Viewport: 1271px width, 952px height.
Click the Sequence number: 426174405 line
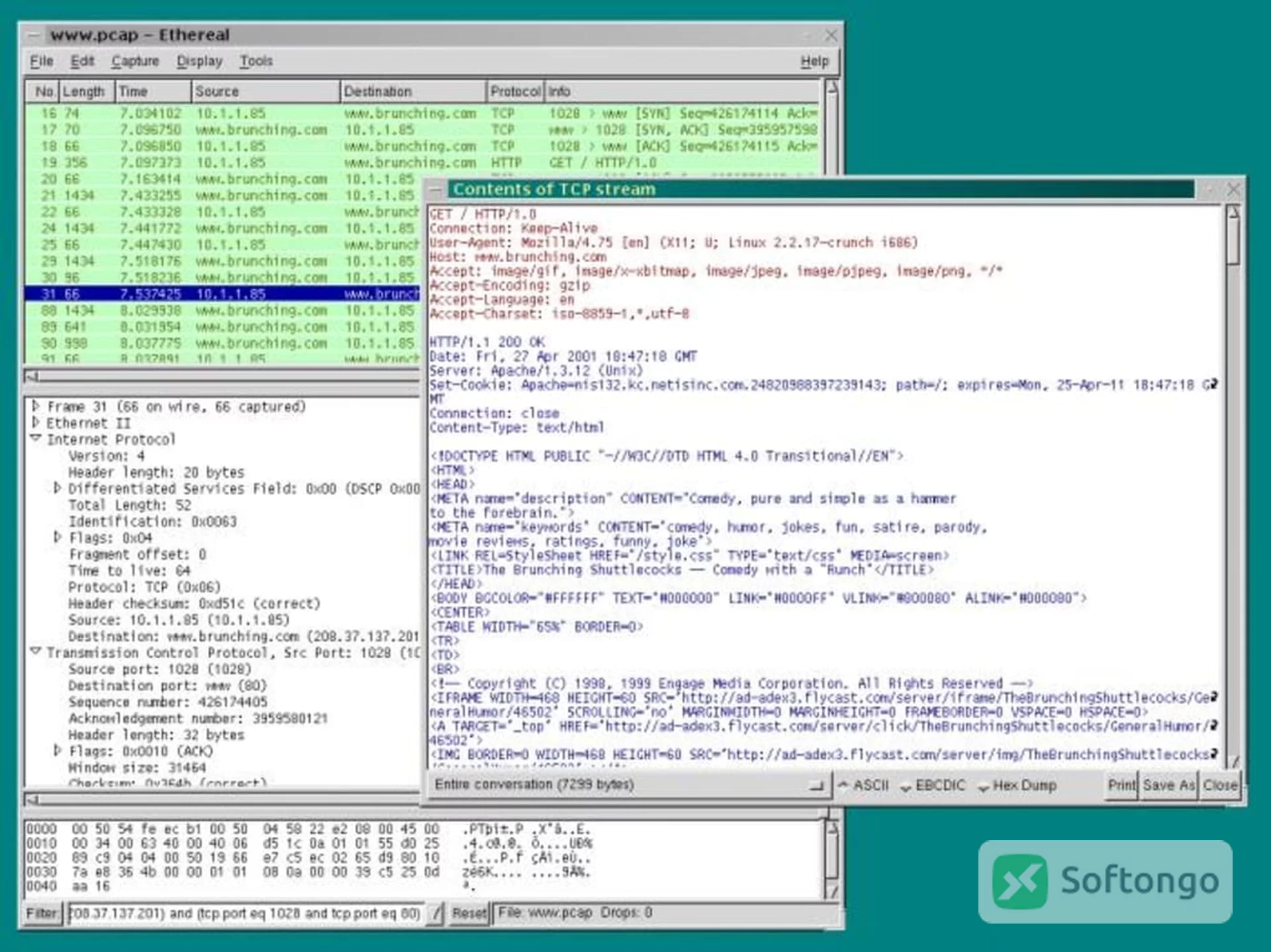click(167, 702)
